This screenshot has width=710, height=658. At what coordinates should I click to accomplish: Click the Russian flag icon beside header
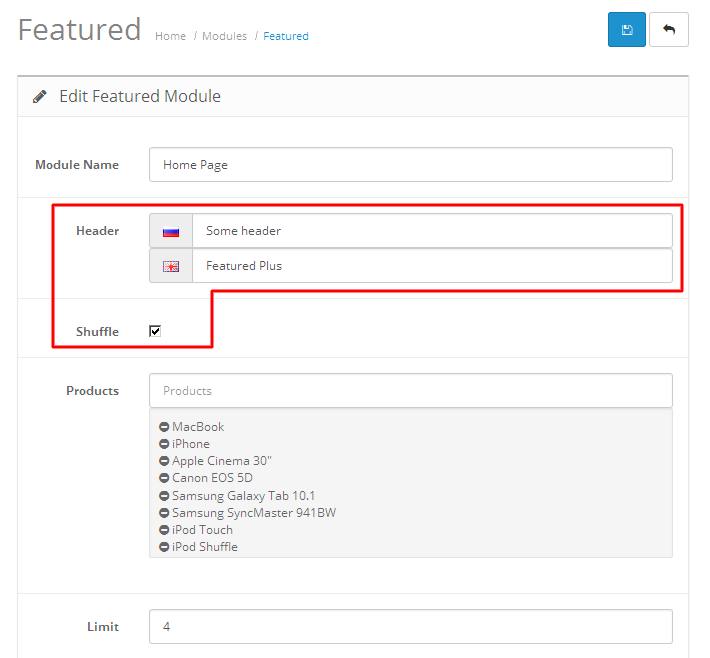tap(171, 231)
